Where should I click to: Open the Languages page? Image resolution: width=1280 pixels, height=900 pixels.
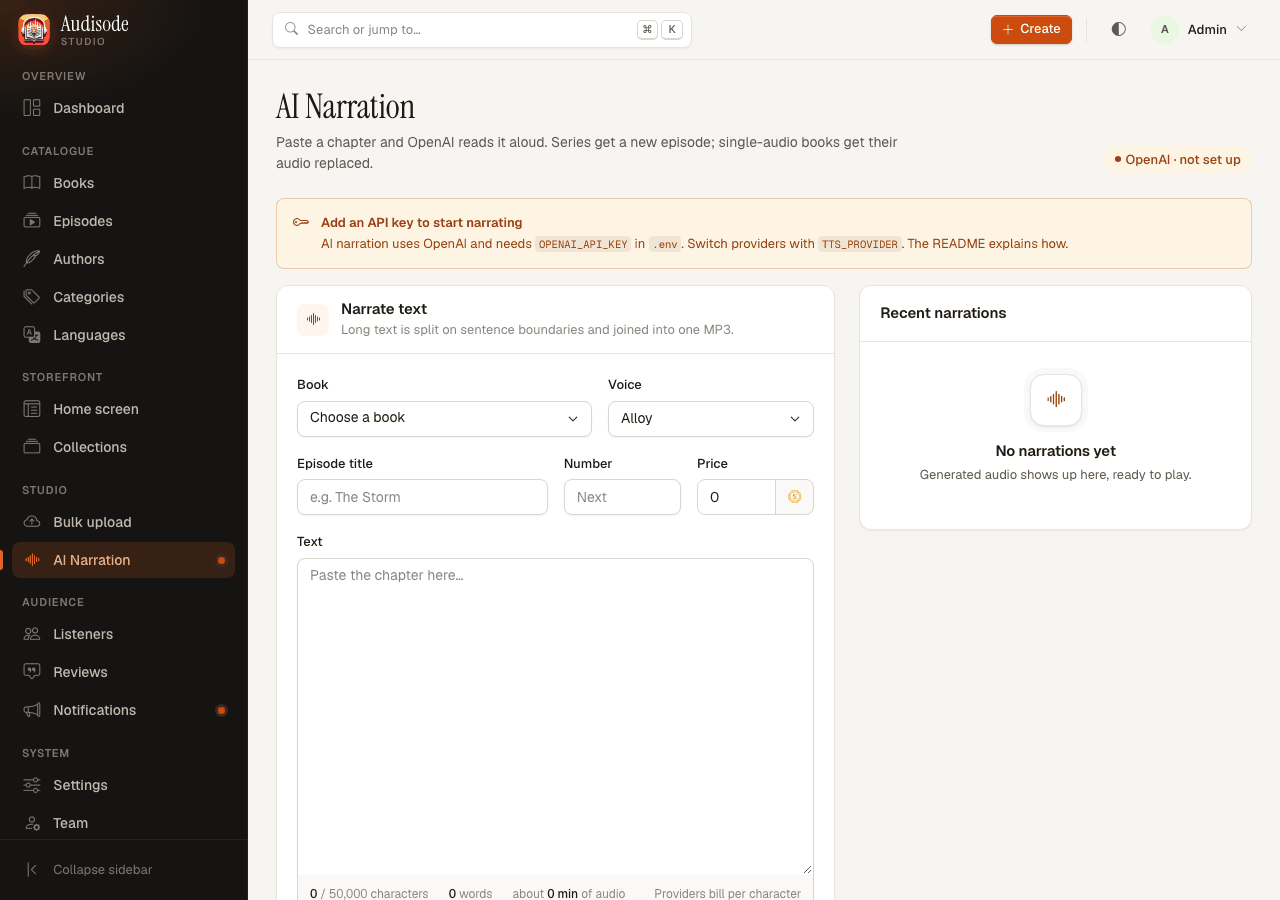(124, 335)
